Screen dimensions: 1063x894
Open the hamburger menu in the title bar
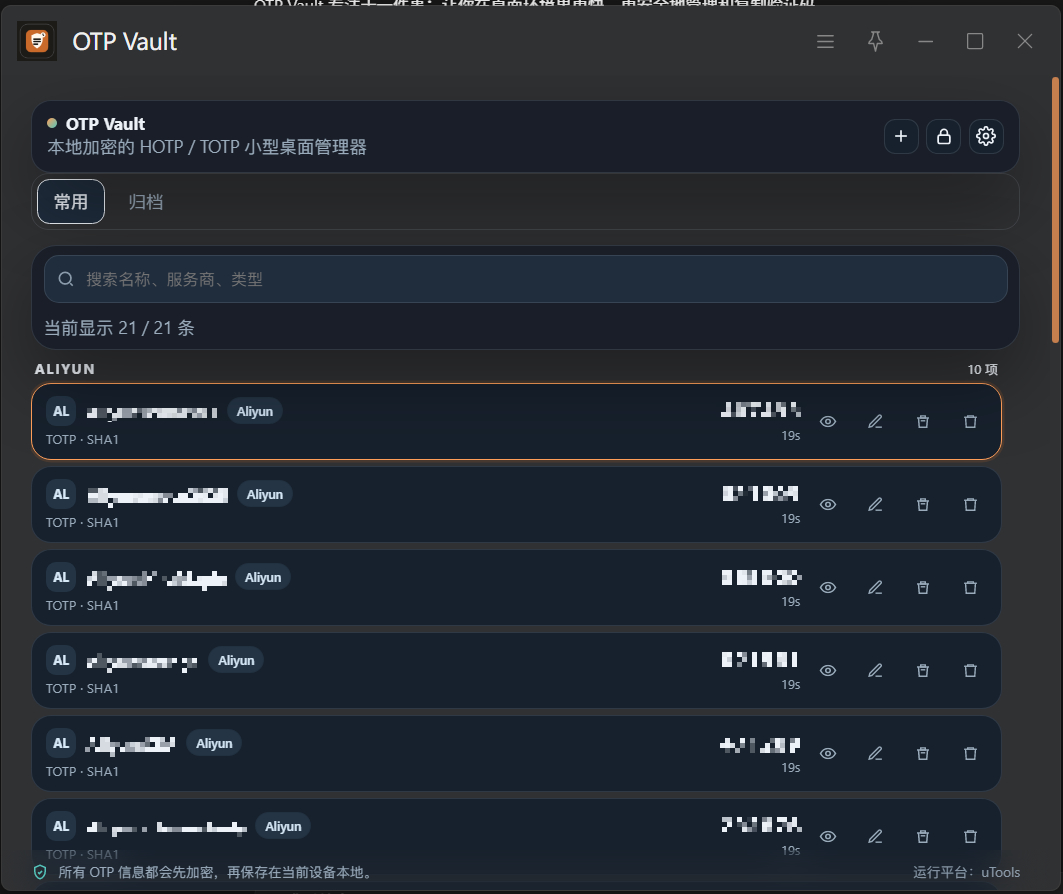coord(825,41)
